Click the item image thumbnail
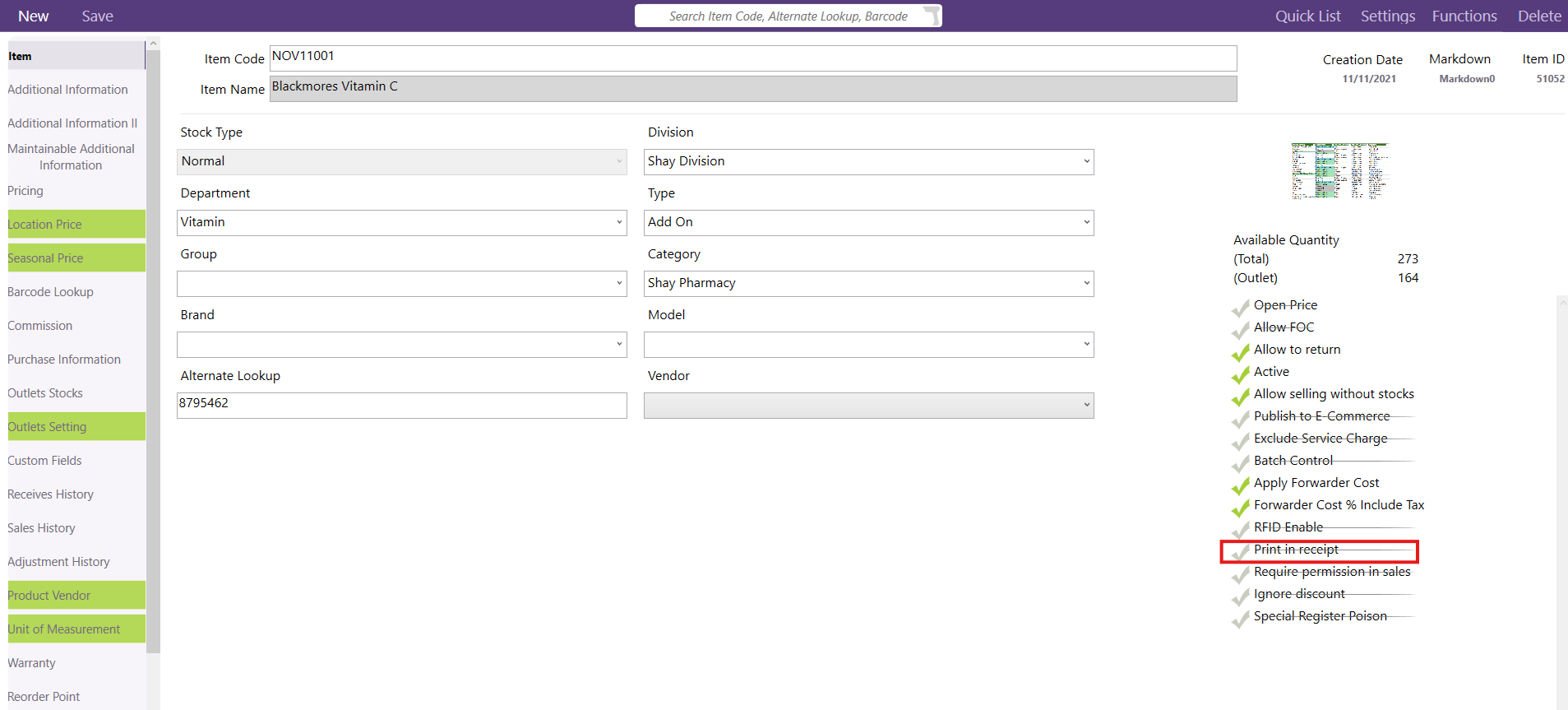Screen dimensions: 1568x710 point(1339,171)
